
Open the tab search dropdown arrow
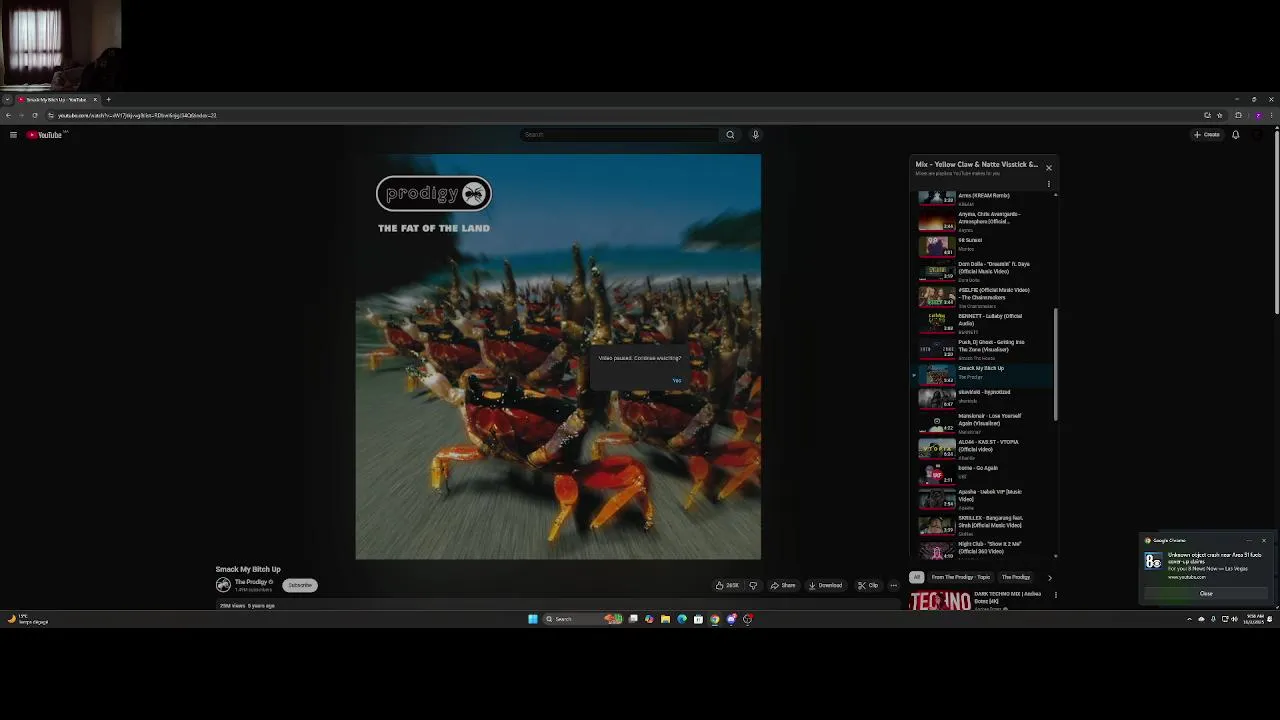(x=7, y=99)
